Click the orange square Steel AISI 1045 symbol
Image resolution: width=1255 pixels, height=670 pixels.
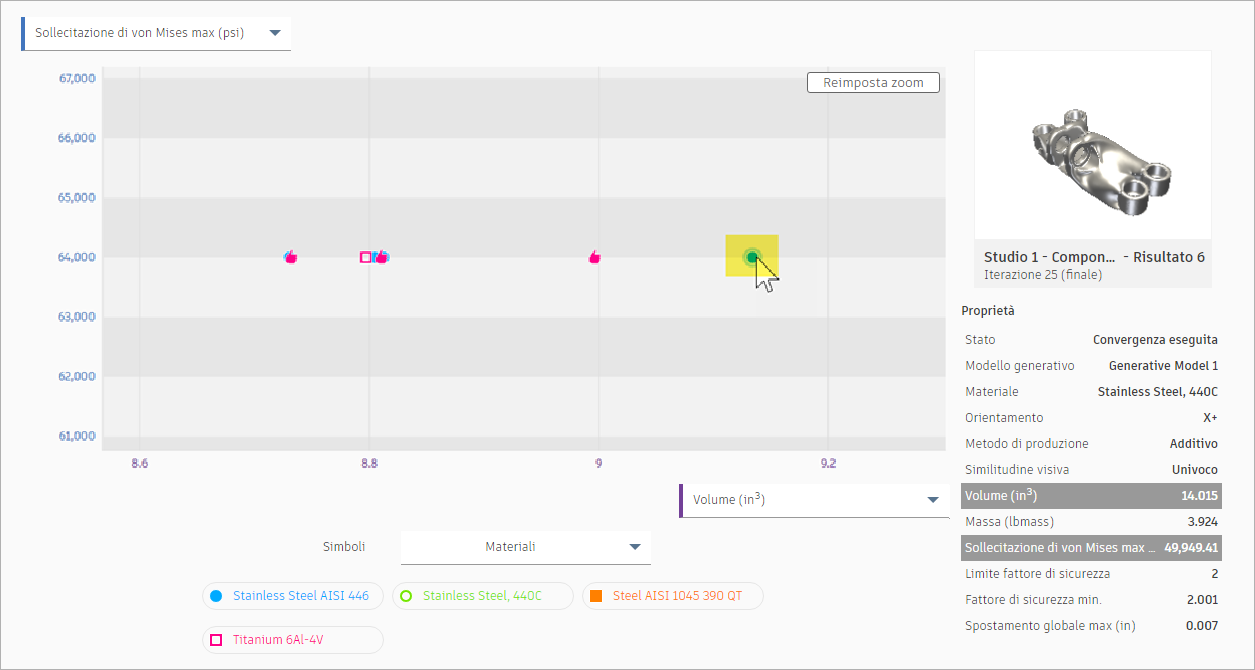596,596
